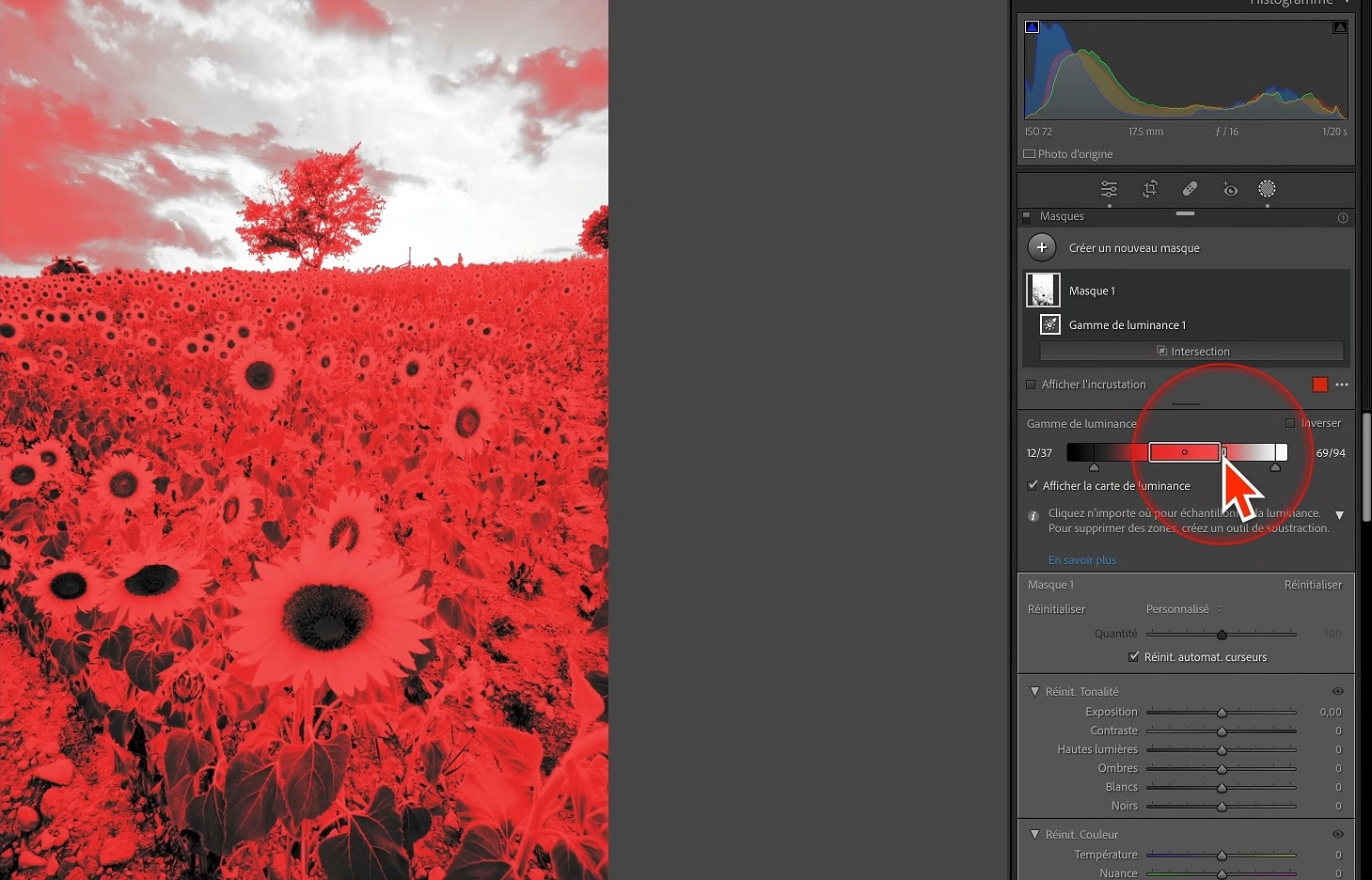
Task: Open the Edit sliders tool icon
Action: click(1110, 189)
